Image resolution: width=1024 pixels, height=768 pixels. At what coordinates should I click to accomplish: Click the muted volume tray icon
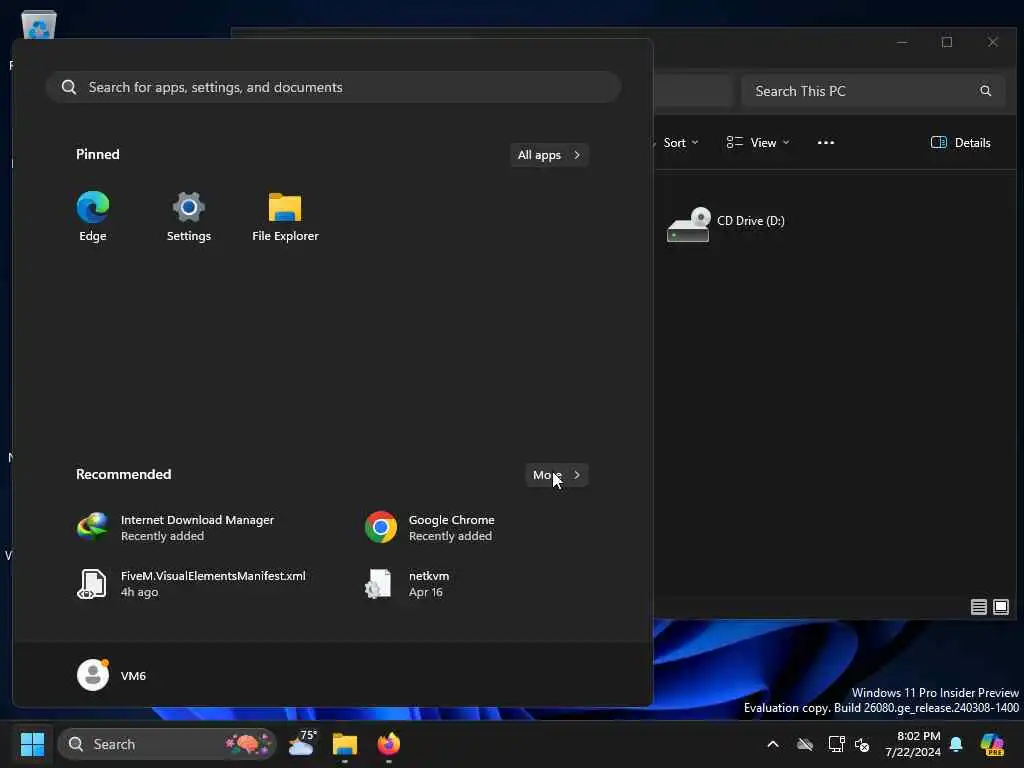click(862, 744)
